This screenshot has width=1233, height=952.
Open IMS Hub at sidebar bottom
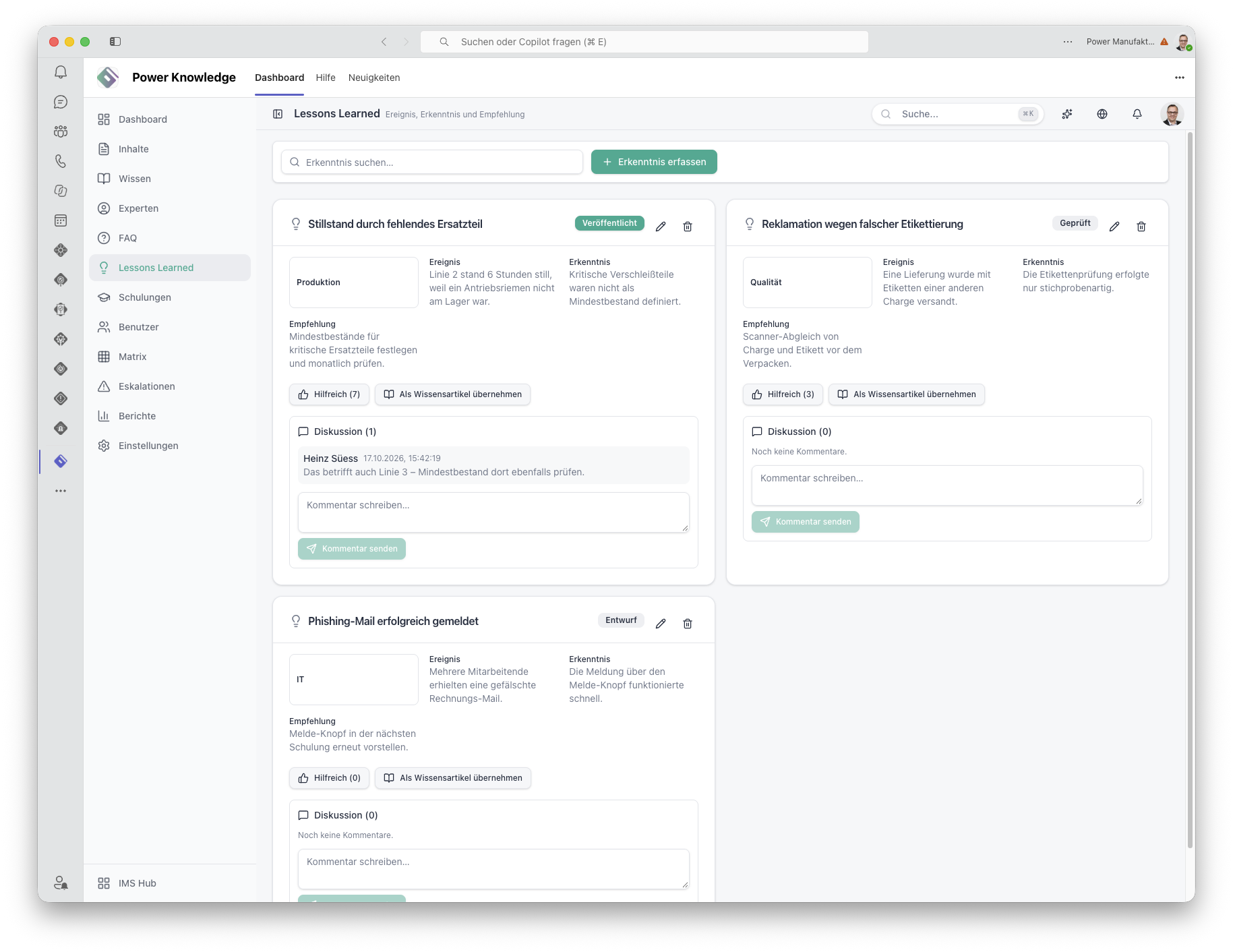[170, 883]
